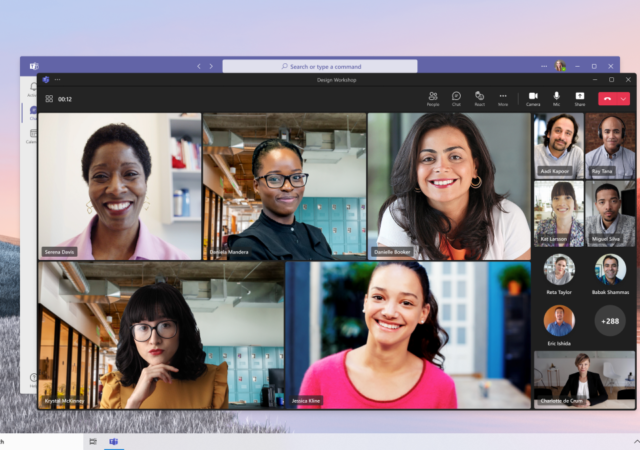Screen dimensions: 640x450
Task: Open Calendar in the Teams sidebar
Action: pos(32,136)
